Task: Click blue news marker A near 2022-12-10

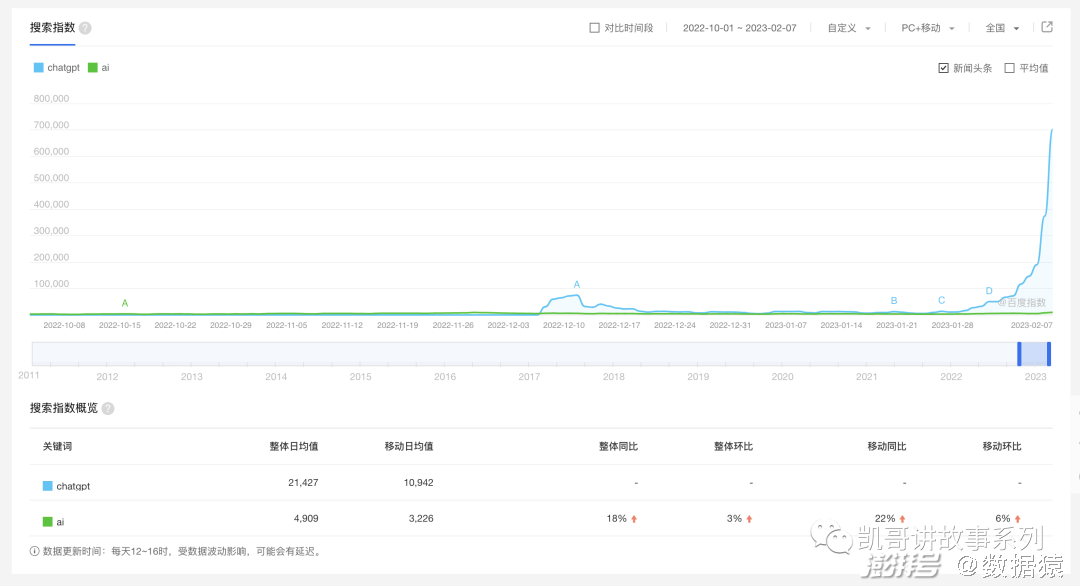Action: (577, 285)
